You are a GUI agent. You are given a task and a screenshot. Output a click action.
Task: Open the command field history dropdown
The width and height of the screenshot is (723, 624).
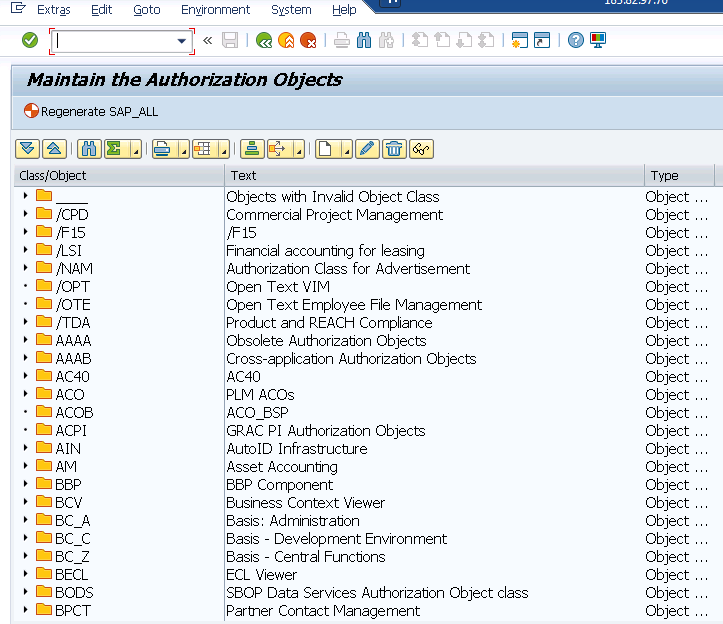pos(182,41)
